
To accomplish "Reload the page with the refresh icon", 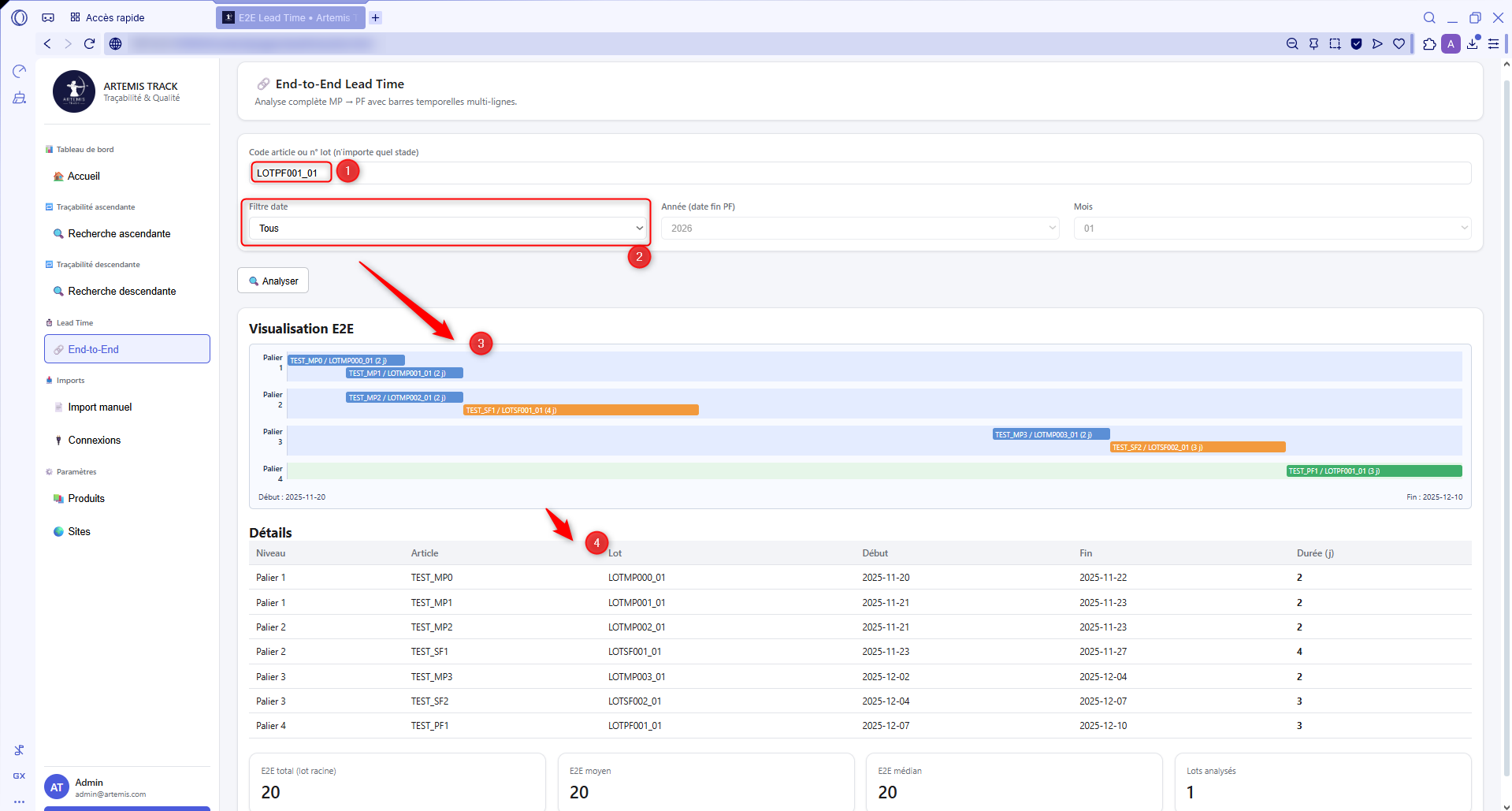I will (x=89, y=44).
